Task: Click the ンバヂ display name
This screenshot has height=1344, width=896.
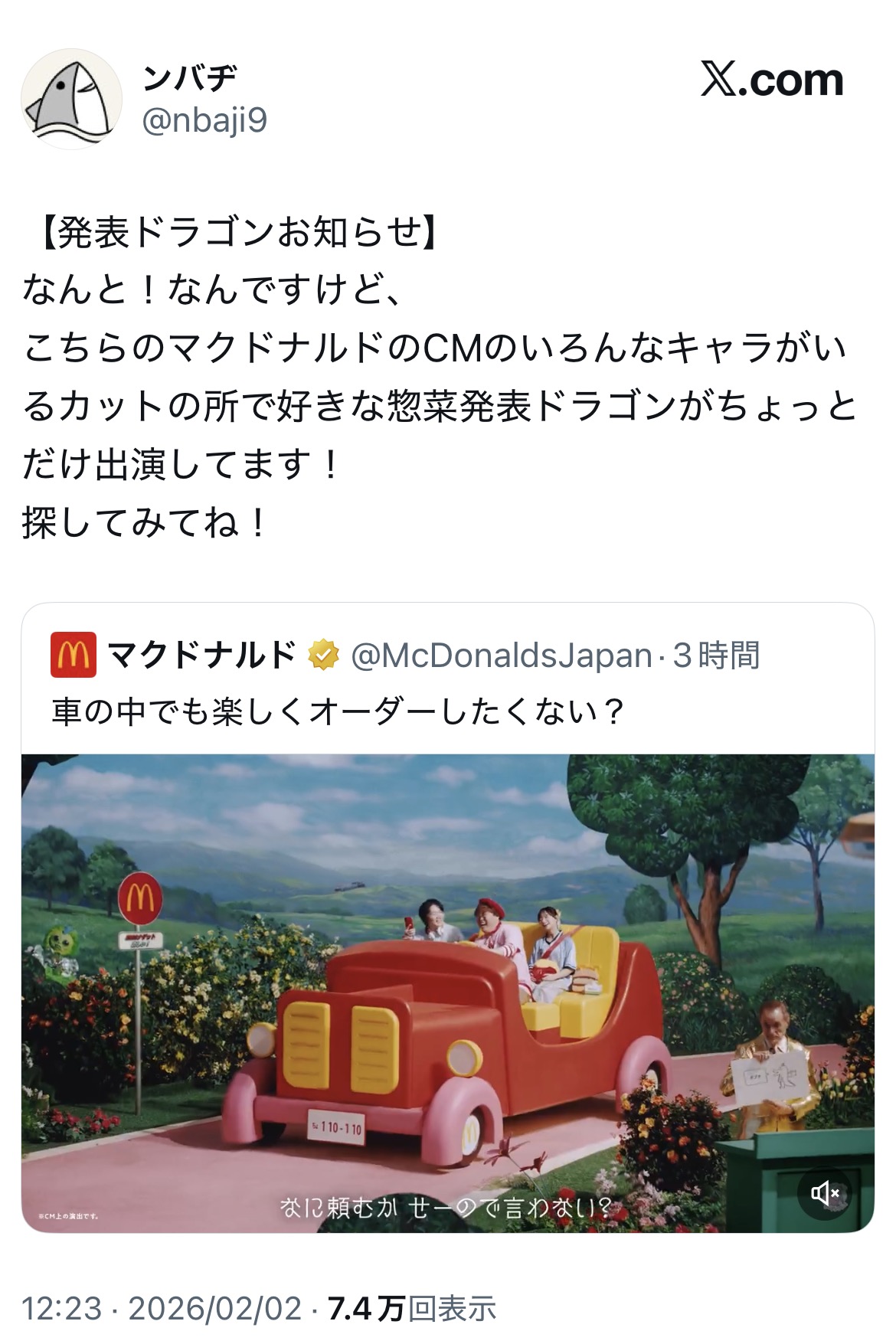Action: pos(190,77)
